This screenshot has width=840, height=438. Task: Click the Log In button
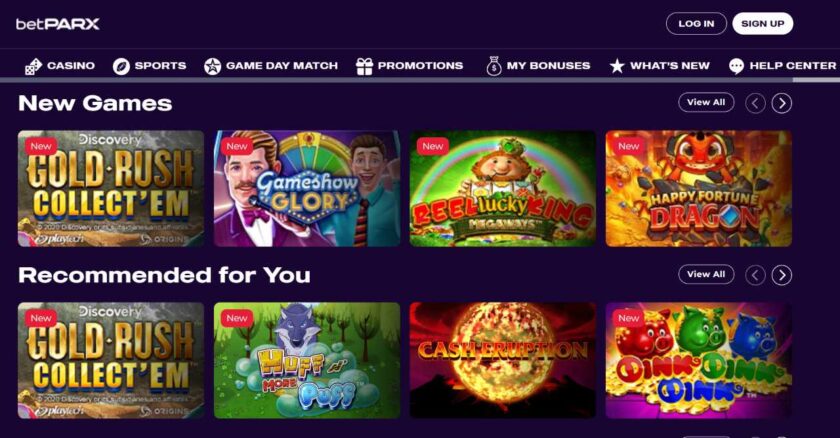696,24
